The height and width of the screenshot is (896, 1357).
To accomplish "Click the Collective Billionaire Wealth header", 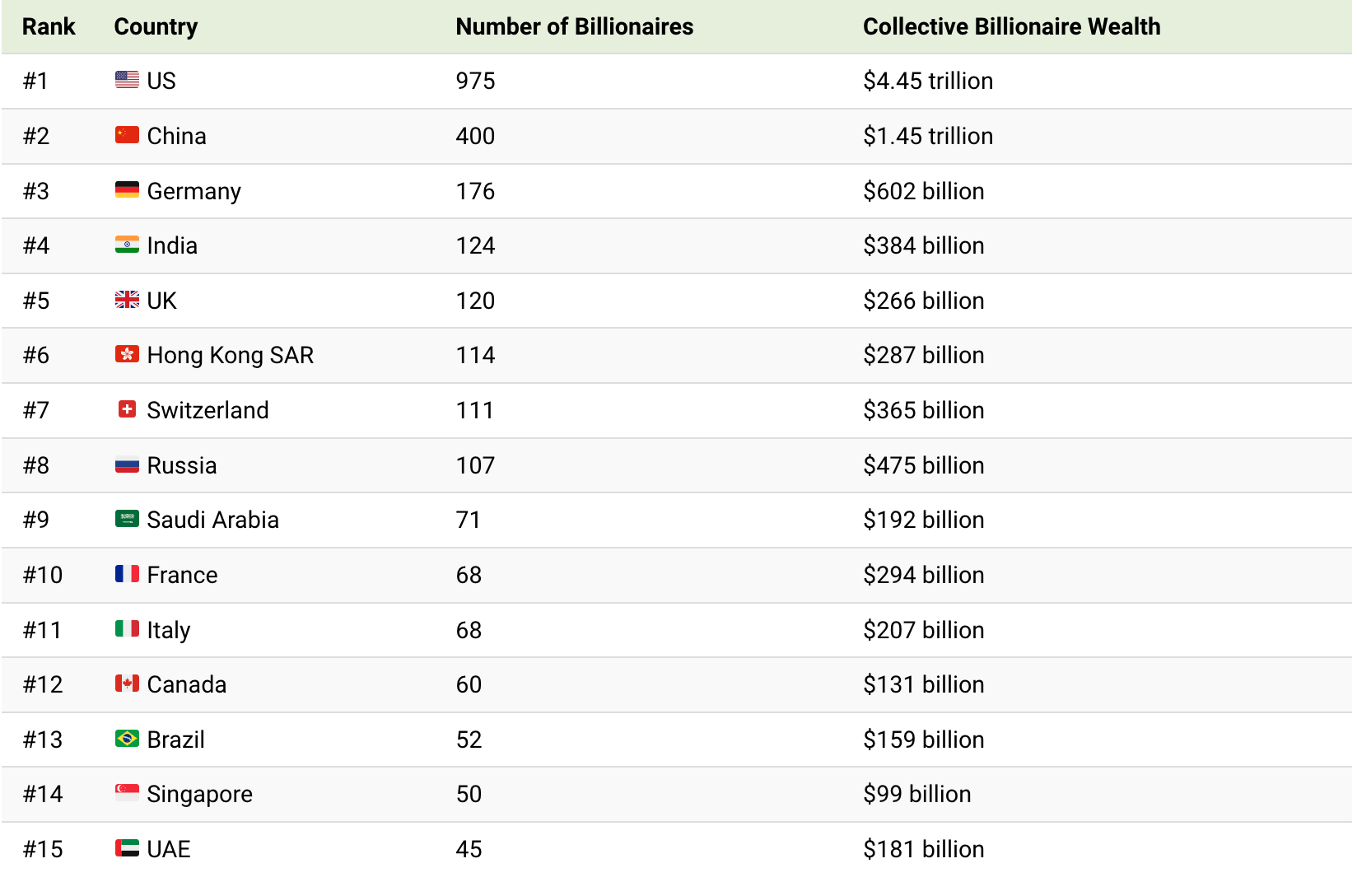I will 1012,26.
